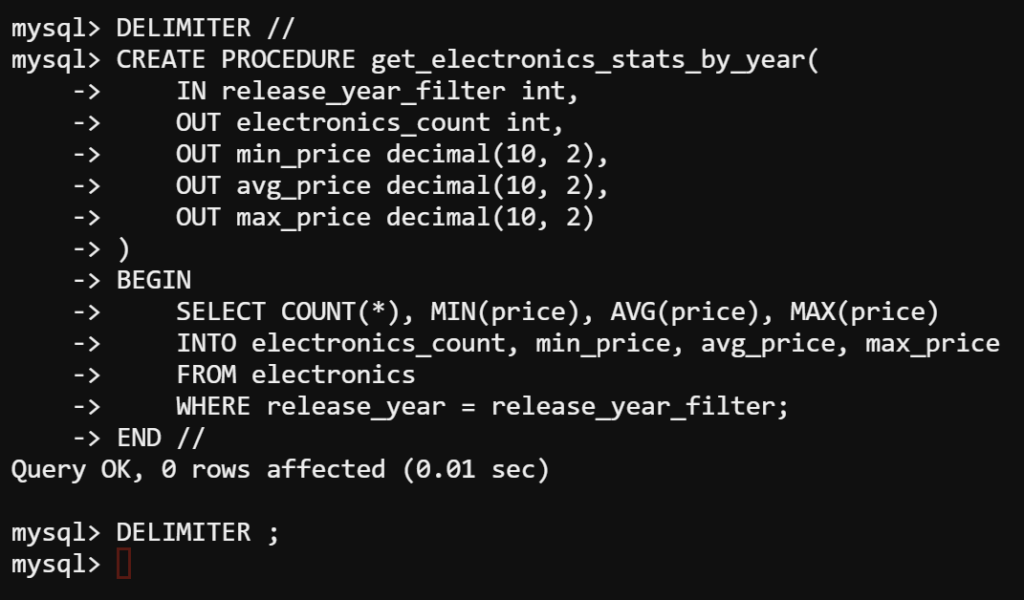
Task: Click the 'END //' statement
Action: coord(161,438)
